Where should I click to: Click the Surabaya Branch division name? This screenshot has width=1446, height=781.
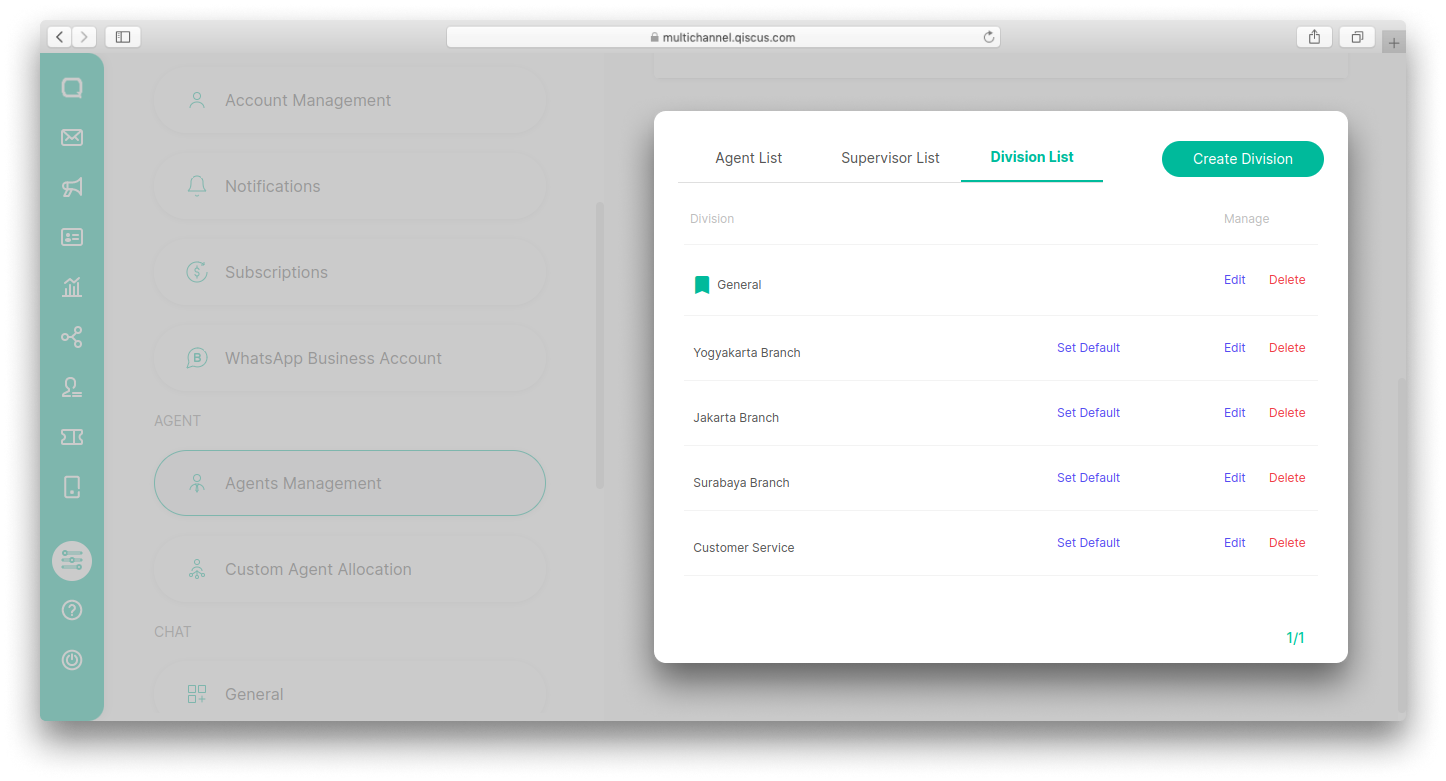(x=741, y=483)
